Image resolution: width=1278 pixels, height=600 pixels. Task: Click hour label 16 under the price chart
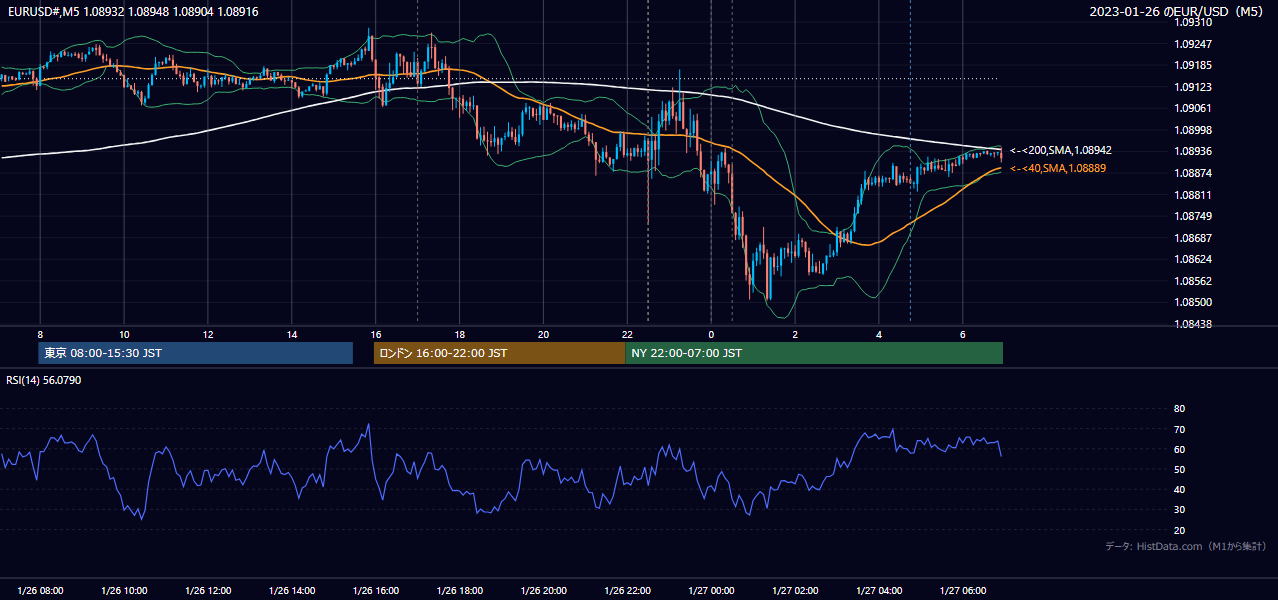(x=376, y=334)
